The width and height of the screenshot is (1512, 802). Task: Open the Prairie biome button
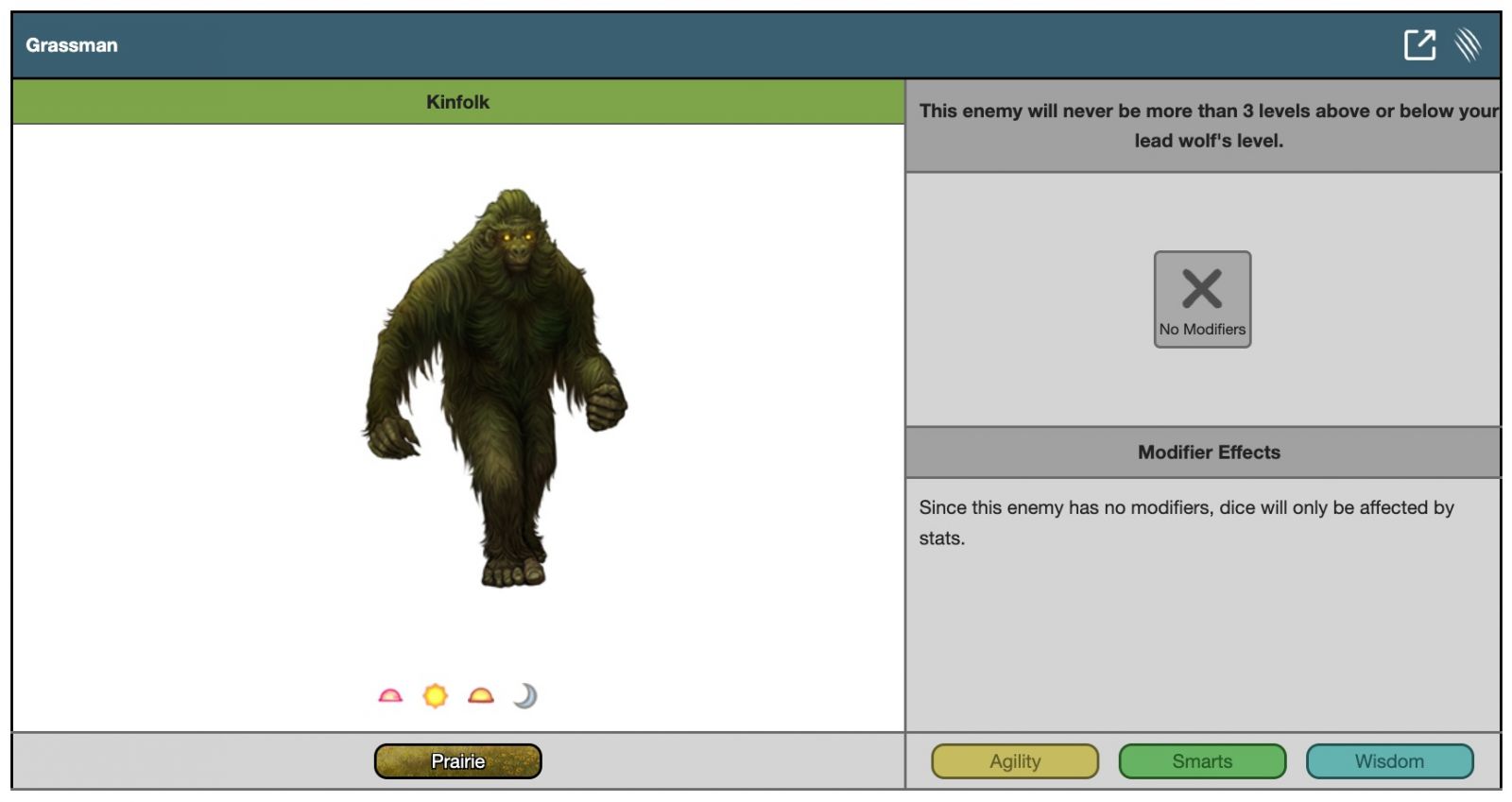(x=457, y=761)
